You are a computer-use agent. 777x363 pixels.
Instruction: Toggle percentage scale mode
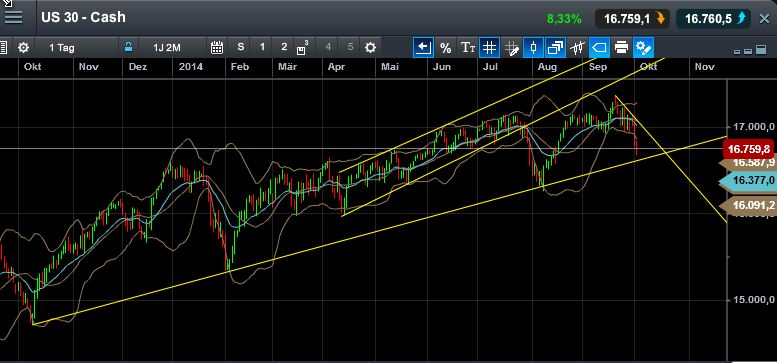(x=445, y=48)
